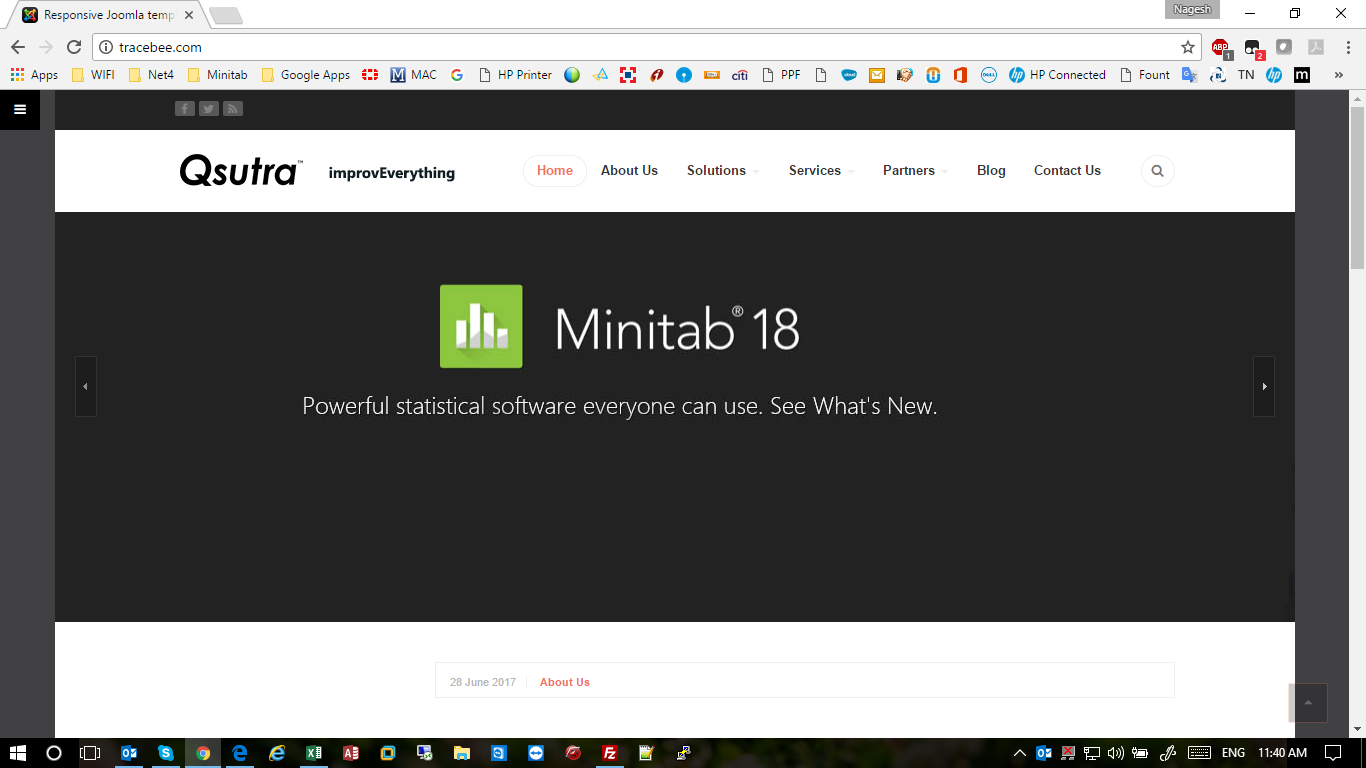1366x768 pixels.
Task: Reload the tracebee.com page
Action: (74, 47)
